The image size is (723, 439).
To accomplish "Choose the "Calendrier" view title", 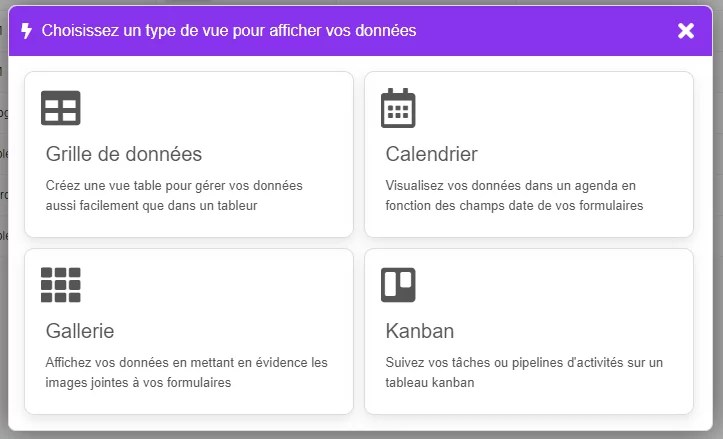I will 431,154.
